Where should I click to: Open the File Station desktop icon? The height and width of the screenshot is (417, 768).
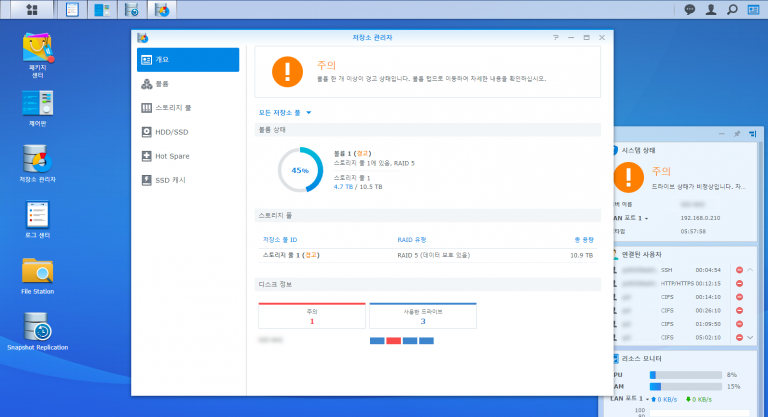(38, 276)
